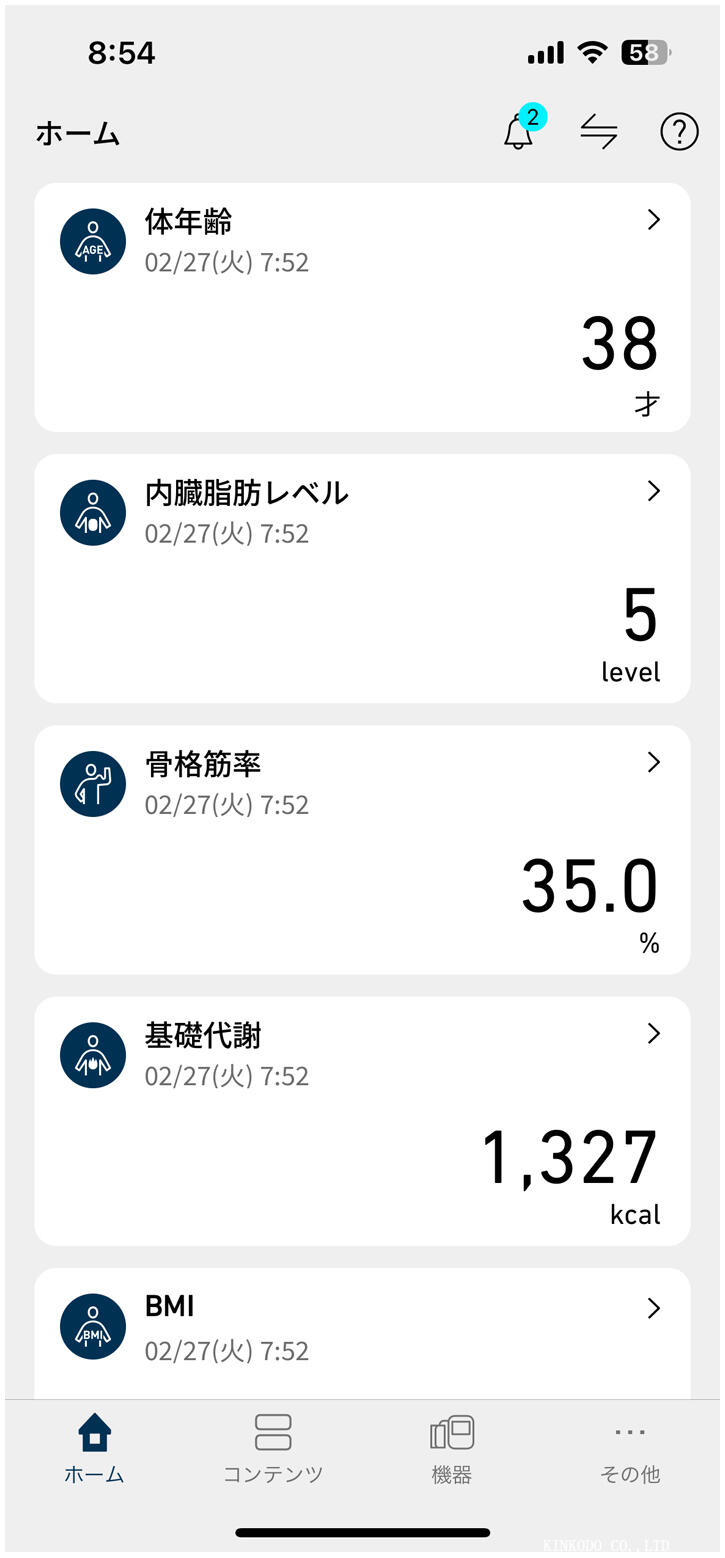Tap the sync transfer arrows icon
The image size is (725, 1558).
599,132
